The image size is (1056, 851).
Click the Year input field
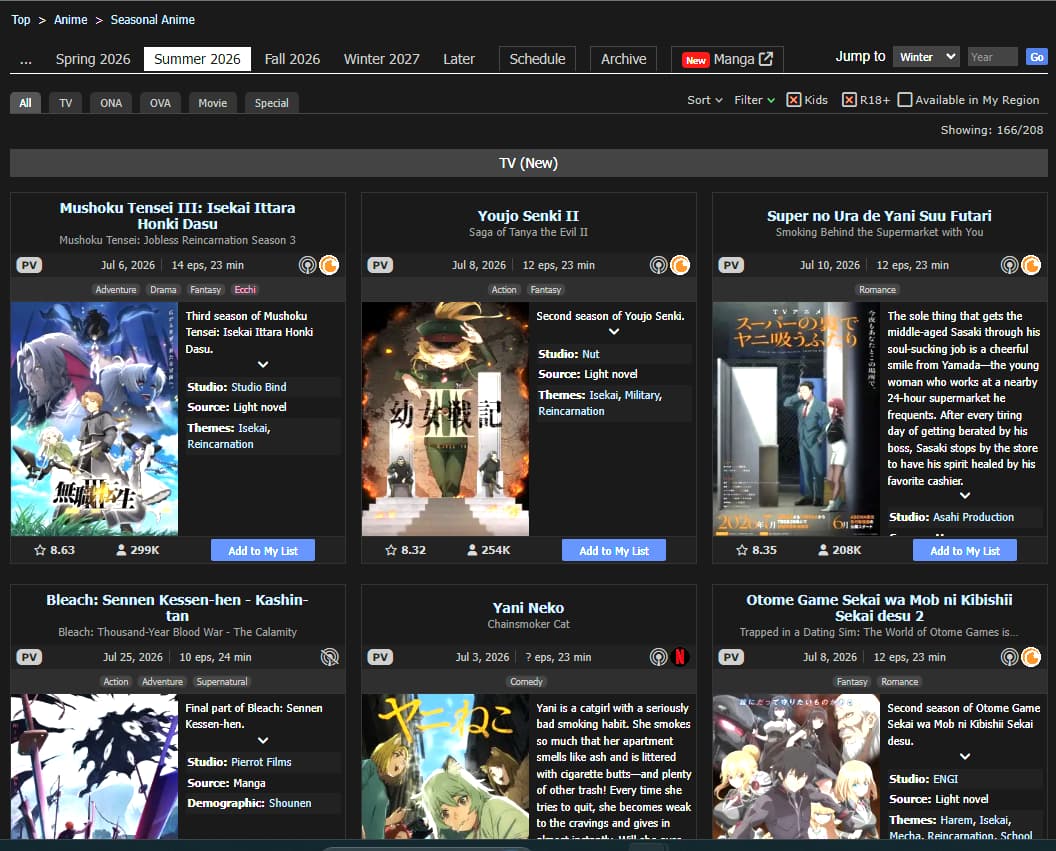[993, 57]
